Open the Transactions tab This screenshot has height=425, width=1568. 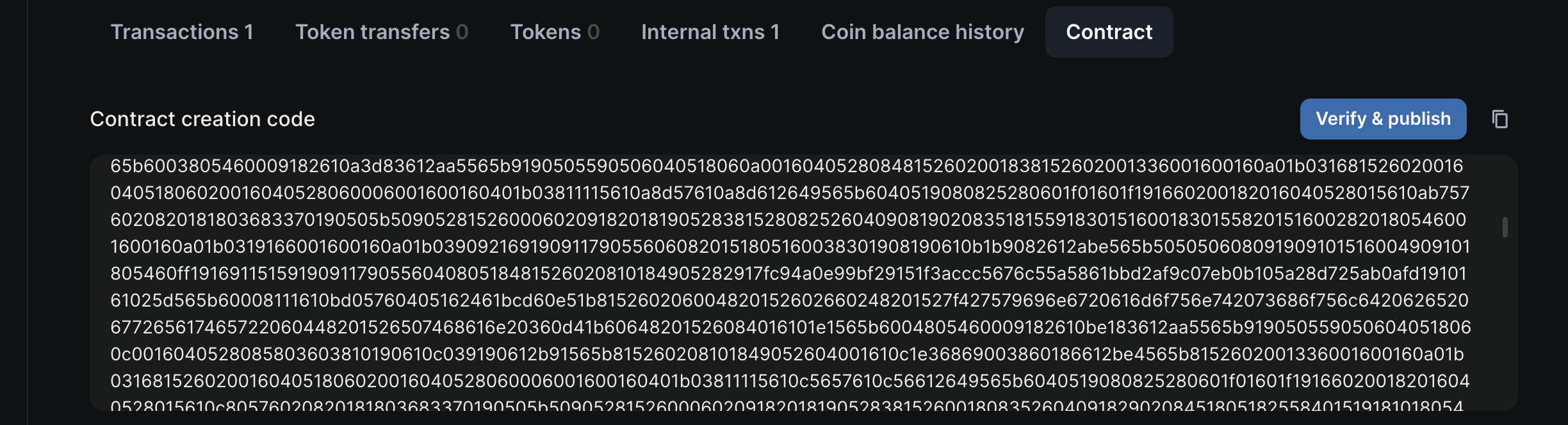(x=182, y=31)
